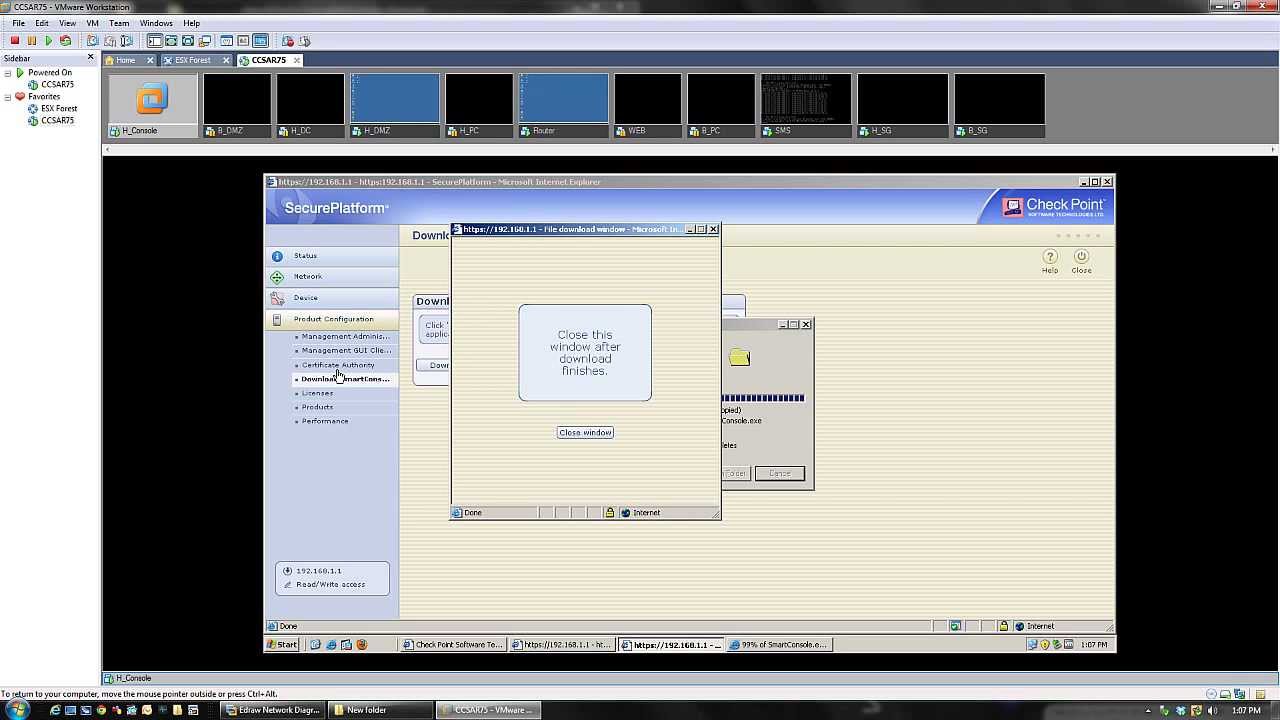Click the Capture Screen toolbar icon
Image resolution: width=1280 pixels, height=720 pixels.
click(x=288, y=41)
